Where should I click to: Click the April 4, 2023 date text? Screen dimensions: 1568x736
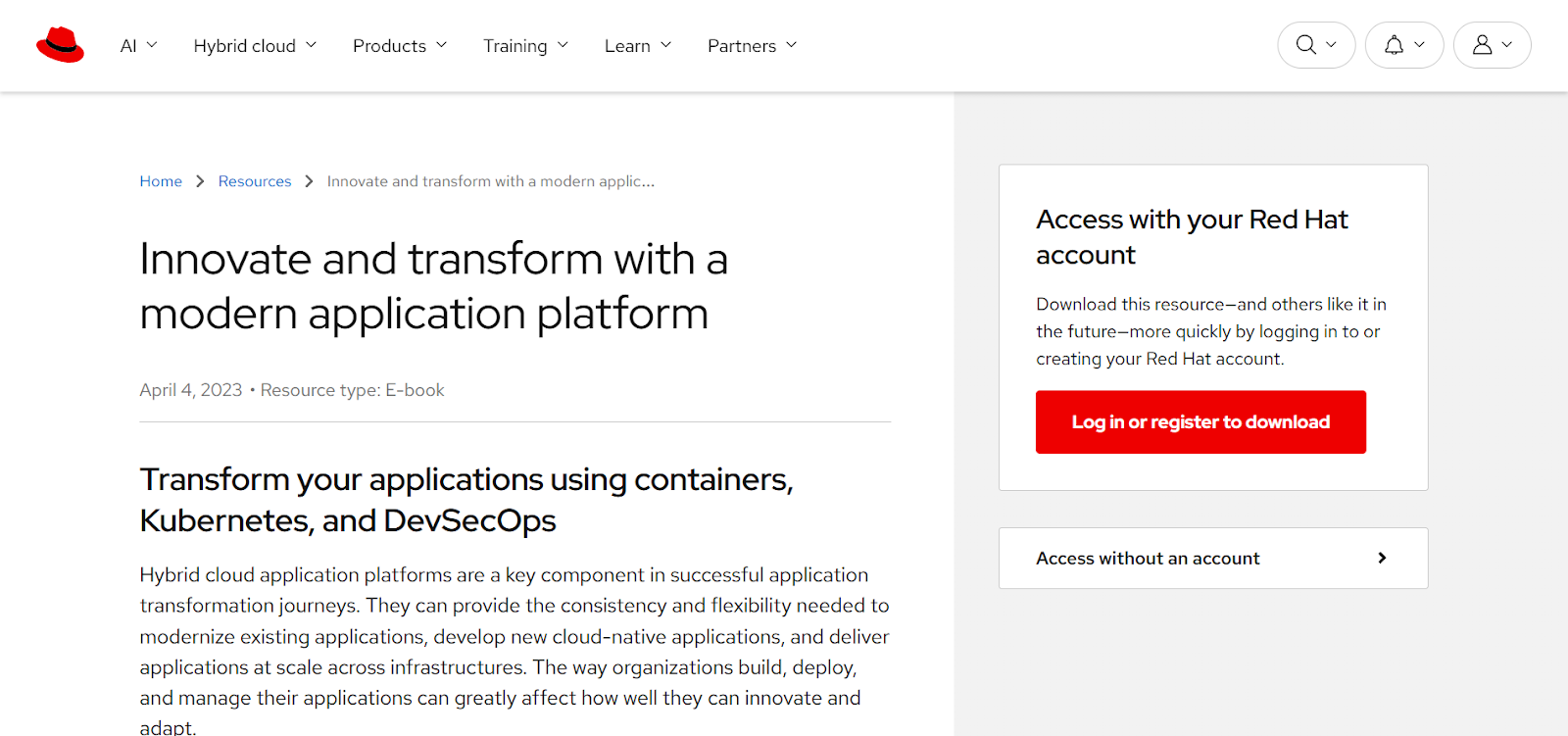pos(191,390)
